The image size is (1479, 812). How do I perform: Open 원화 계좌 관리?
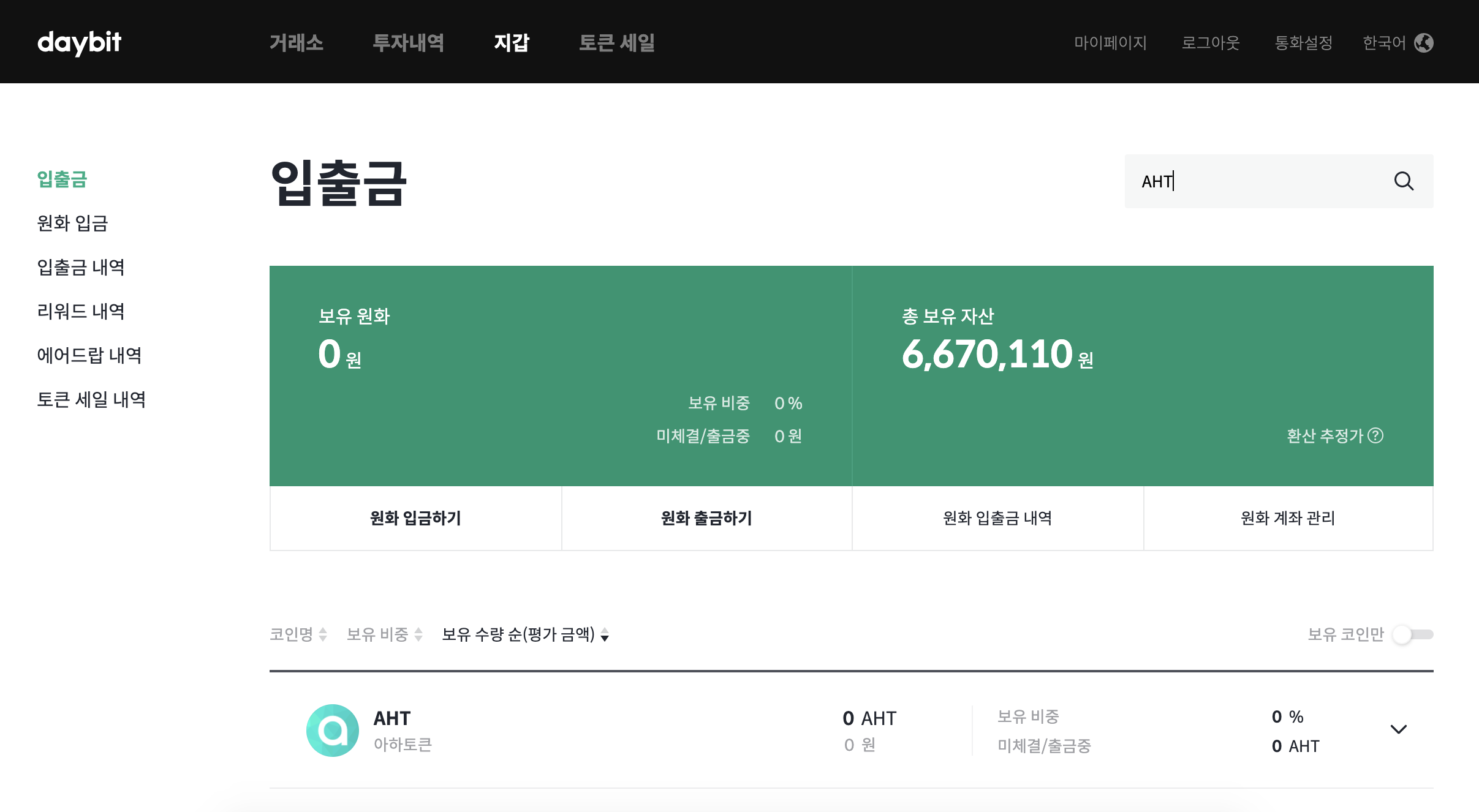point(1288,518)
